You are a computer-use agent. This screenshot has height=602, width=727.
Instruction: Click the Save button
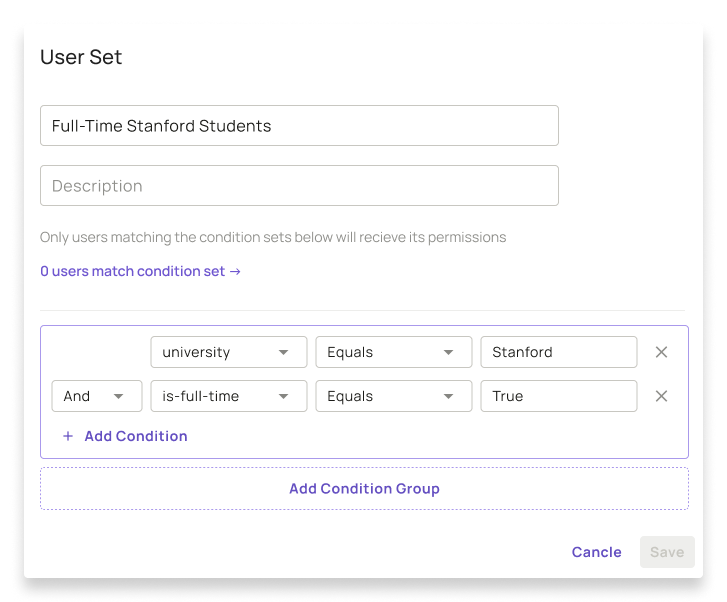pos(667,552)
